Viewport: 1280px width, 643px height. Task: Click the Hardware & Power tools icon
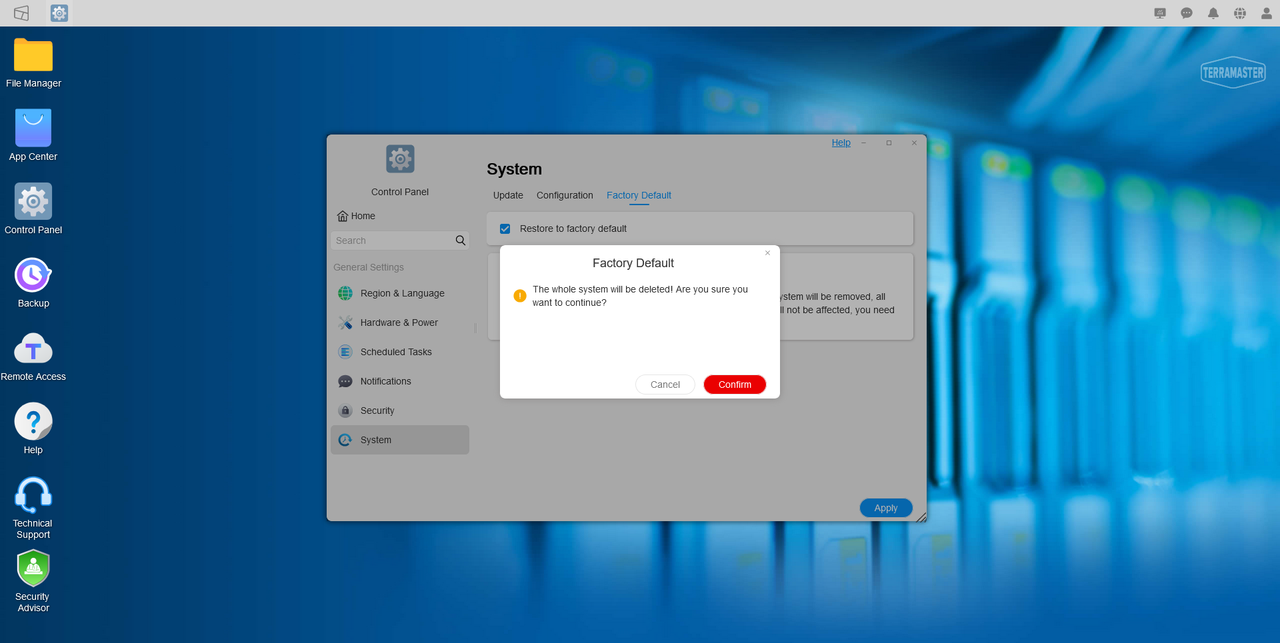click(x=345, y=323)
